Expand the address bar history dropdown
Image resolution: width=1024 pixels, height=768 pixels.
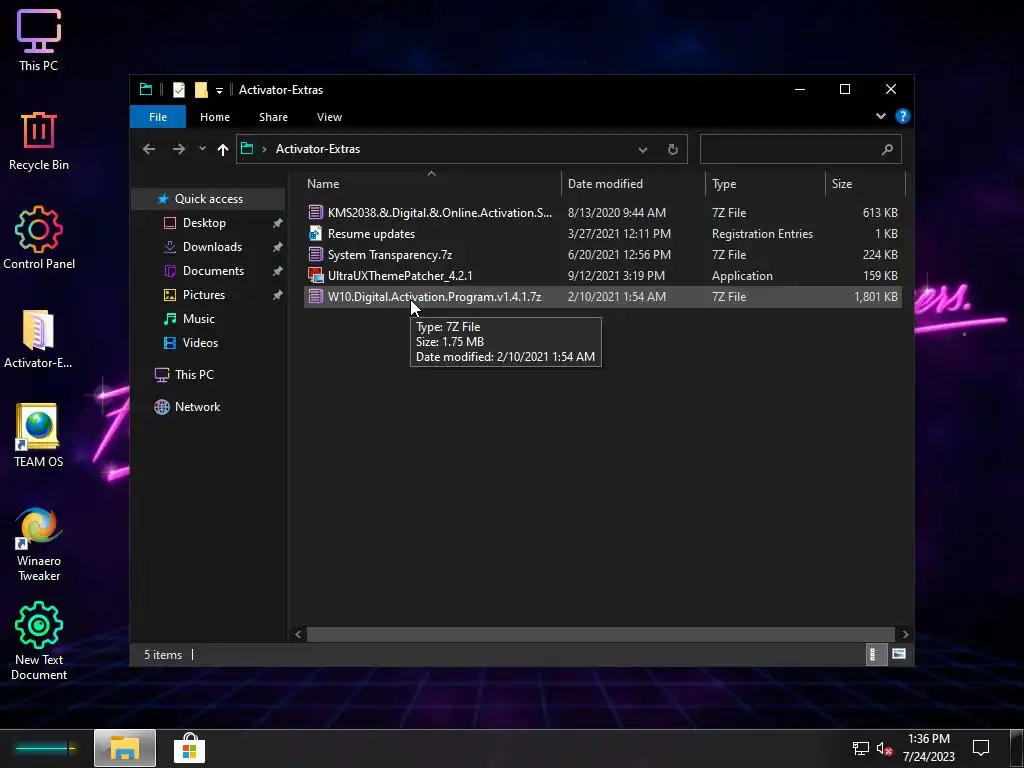point(643,150)
